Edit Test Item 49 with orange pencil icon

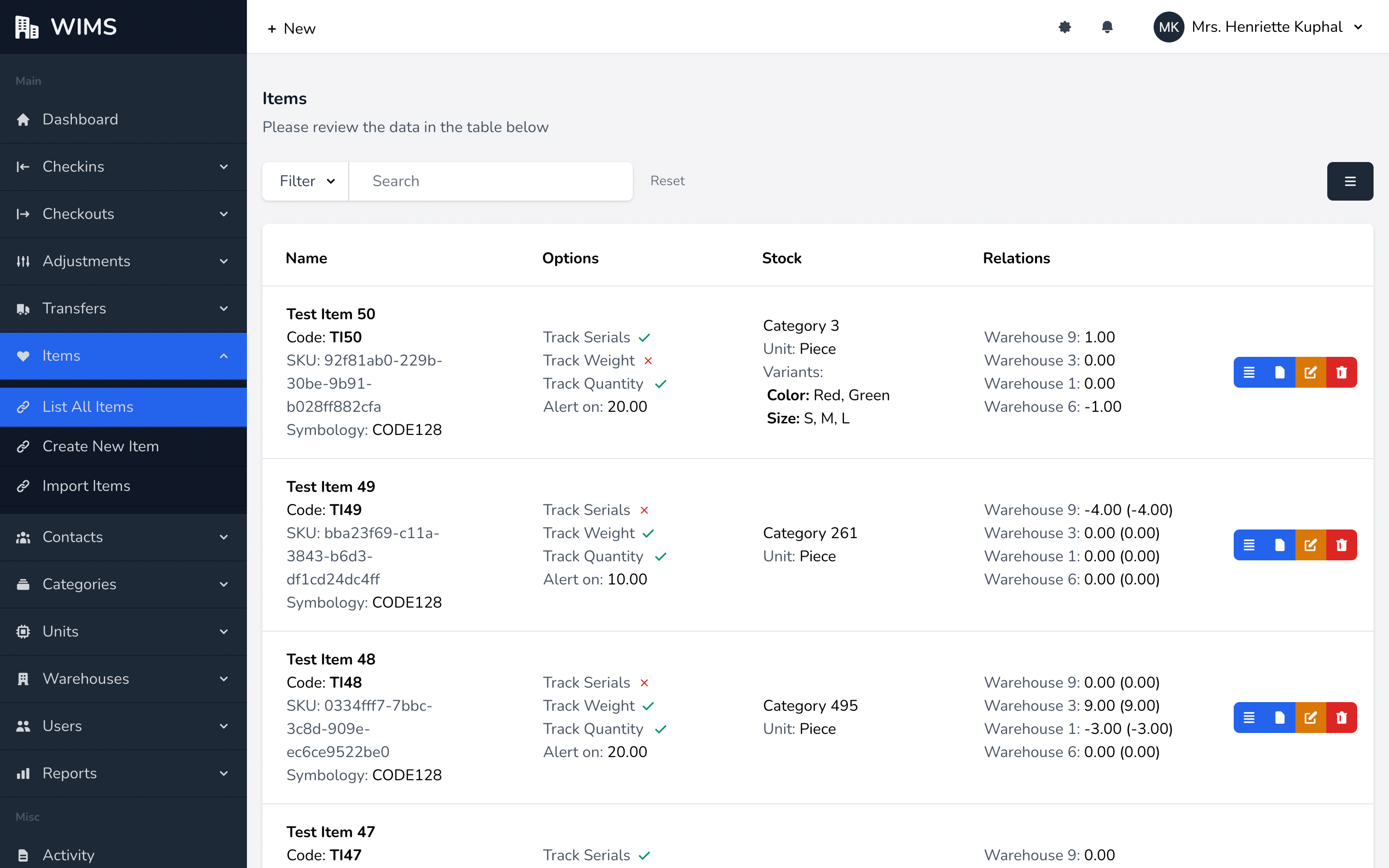pyautogui.click(x=1311, y=545)
